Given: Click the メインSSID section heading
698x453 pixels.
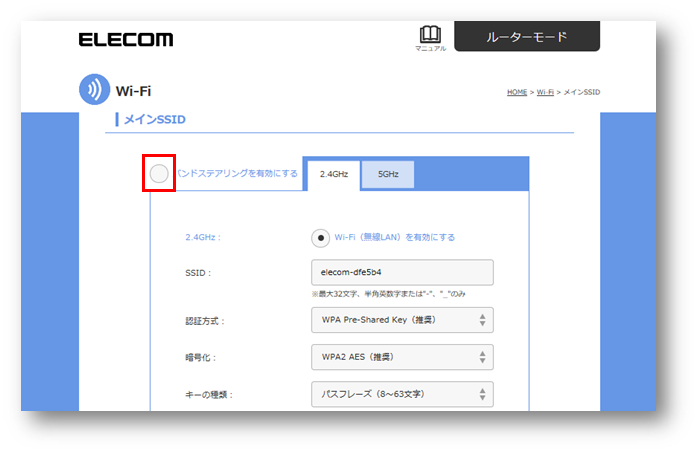Looking at the screenshot, I should 154,119.
